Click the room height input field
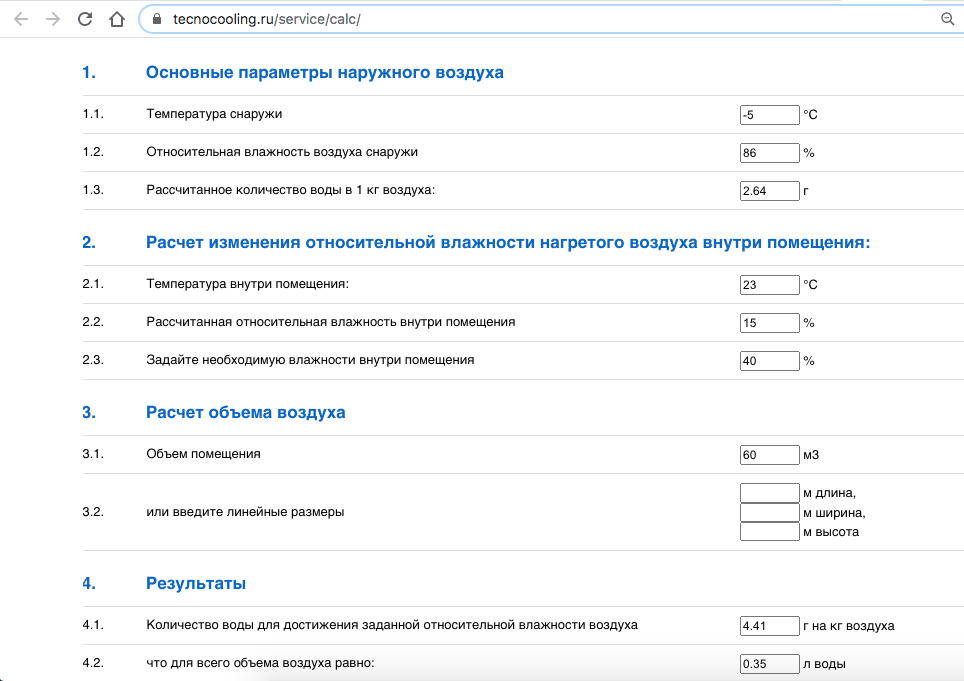964x681 pixels. coord(769,532)
